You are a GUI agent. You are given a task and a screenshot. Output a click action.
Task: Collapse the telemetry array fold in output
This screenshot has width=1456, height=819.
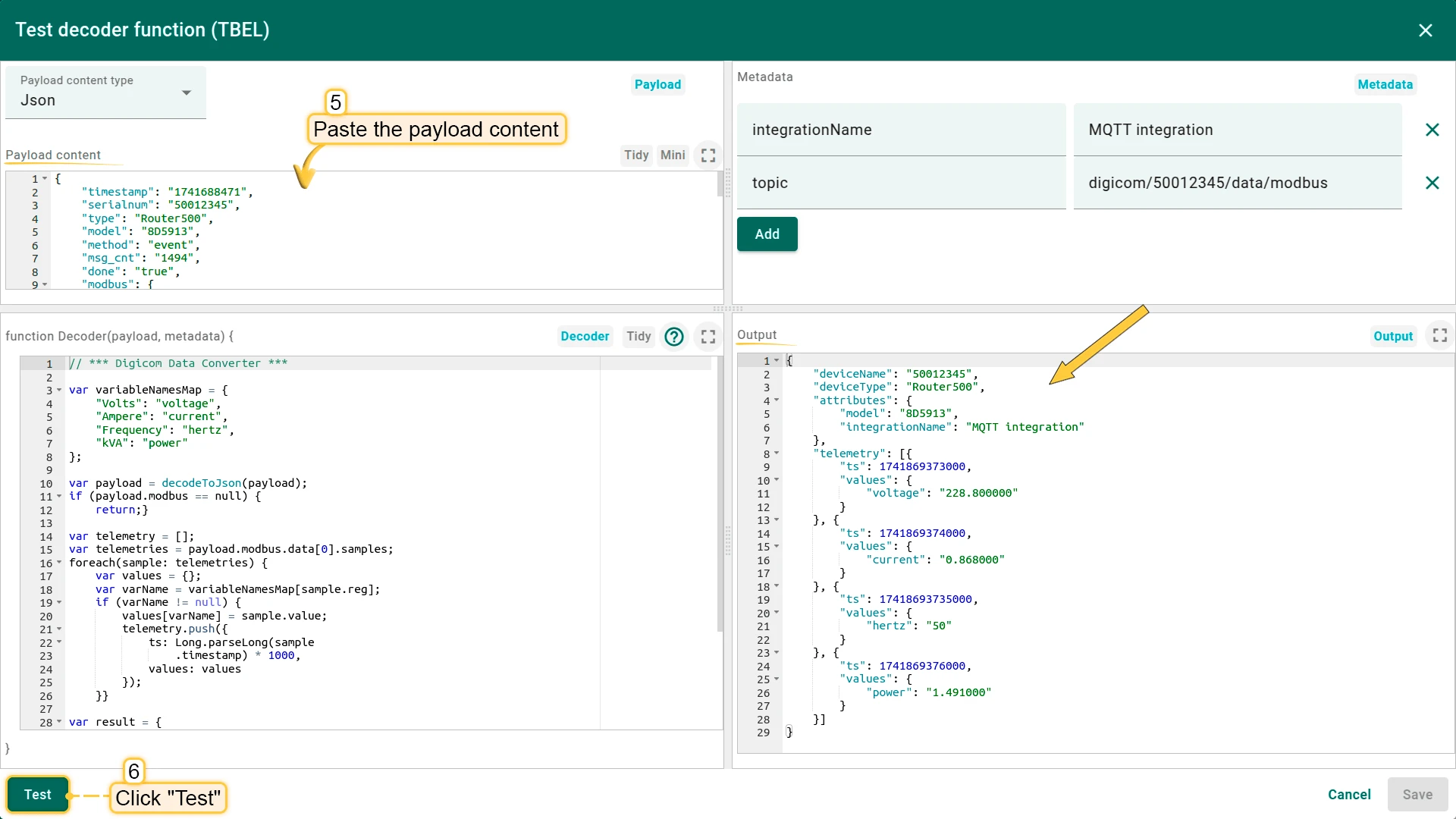click(x=777, y=453)
